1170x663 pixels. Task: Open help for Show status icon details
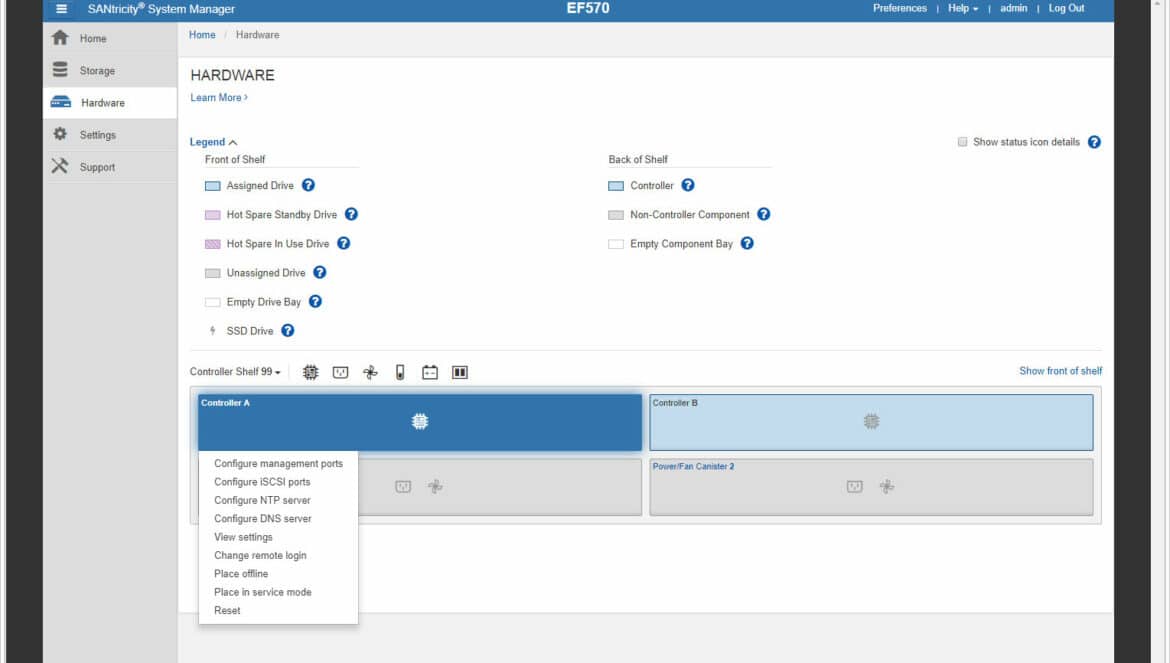(x=1094, y=142)
